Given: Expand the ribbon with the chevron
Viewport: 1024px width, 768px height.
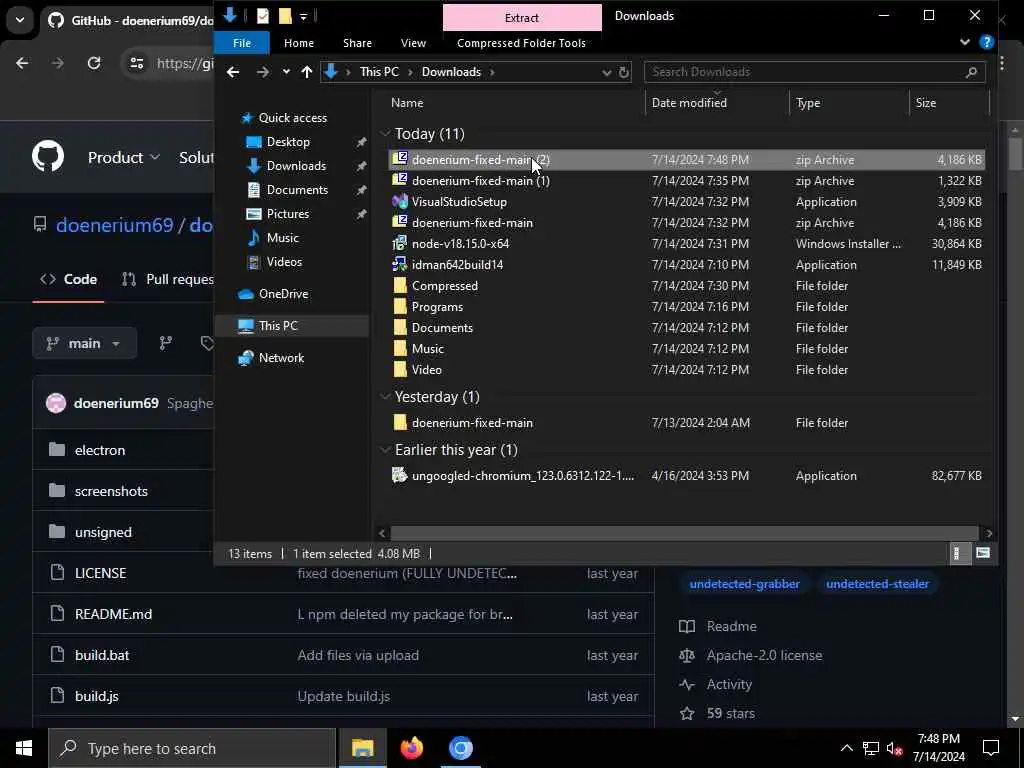Looking at the screenshot, I should [965, 43].
